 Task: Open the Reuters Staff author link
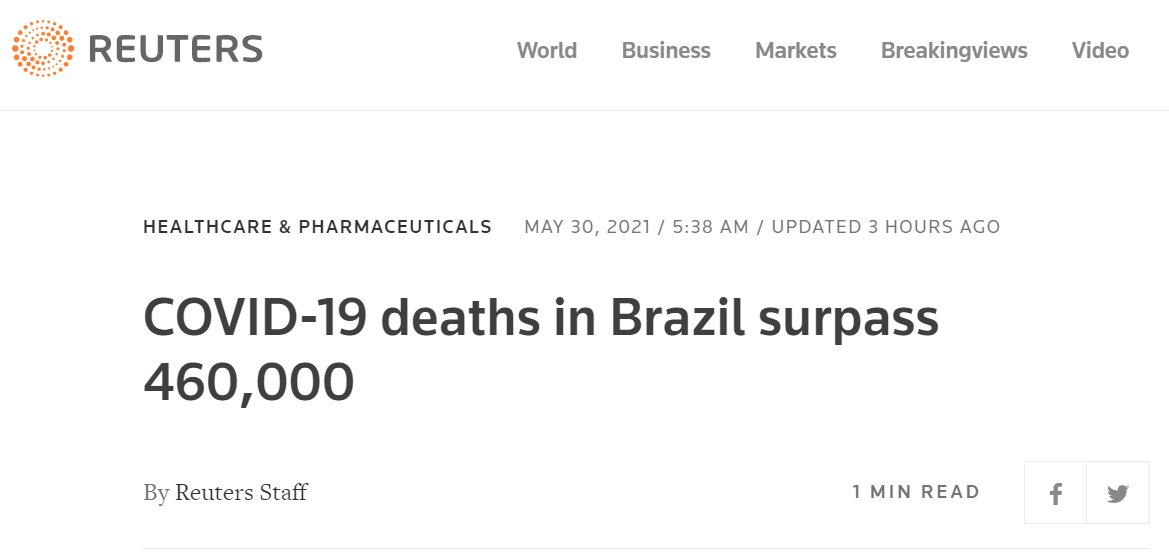coord(241,492)
